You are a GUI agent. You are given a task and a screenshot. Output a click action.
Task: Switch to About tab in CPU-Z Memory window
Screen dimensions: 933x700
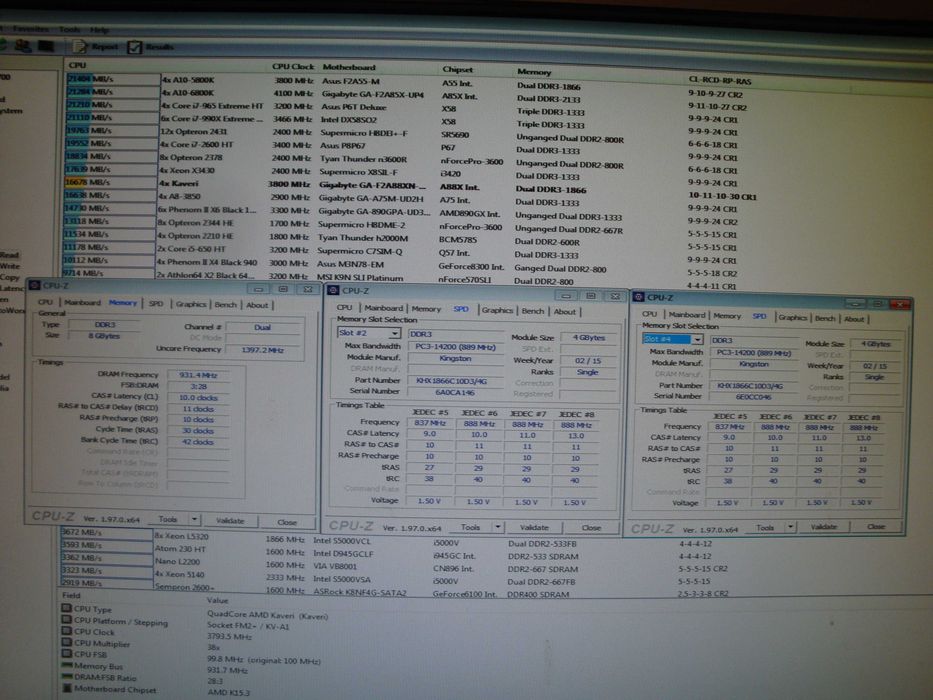[x=257, y=305]
